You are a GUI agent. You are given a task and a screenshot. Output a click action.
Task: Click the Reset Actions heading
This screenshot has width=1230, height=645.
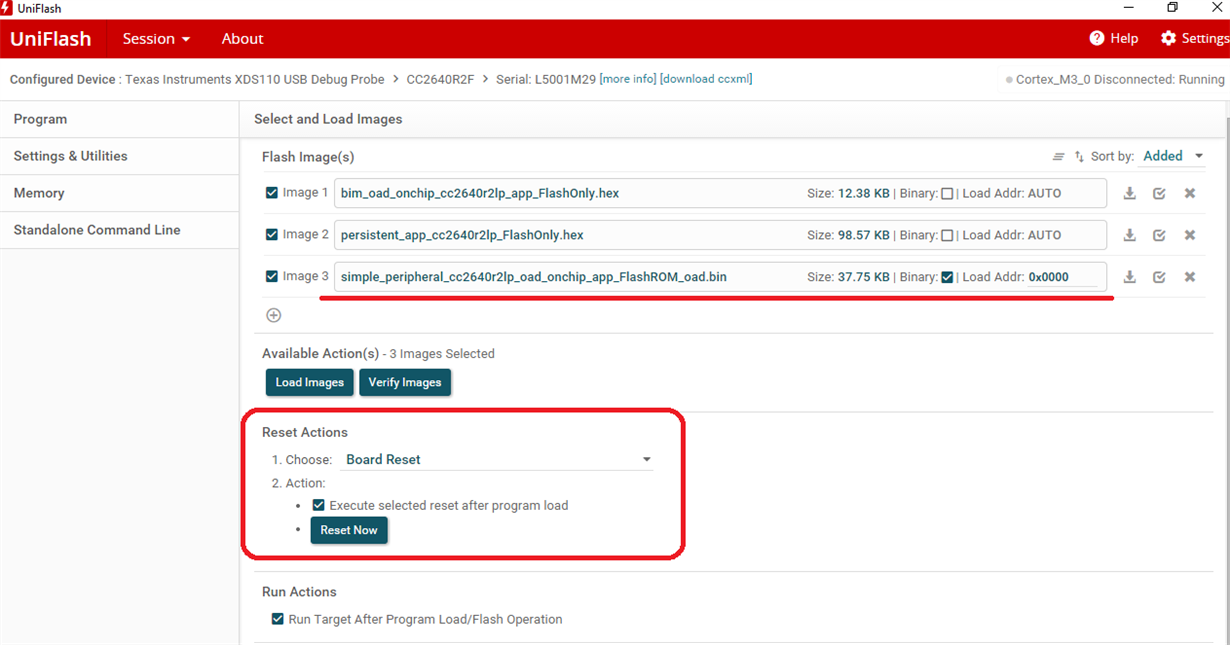pos(305,433)
